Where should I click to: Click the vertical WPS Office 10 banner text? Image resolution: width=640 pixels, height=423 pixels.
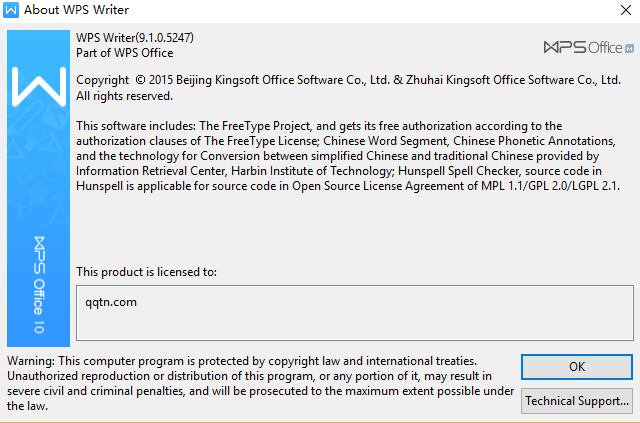39,285
